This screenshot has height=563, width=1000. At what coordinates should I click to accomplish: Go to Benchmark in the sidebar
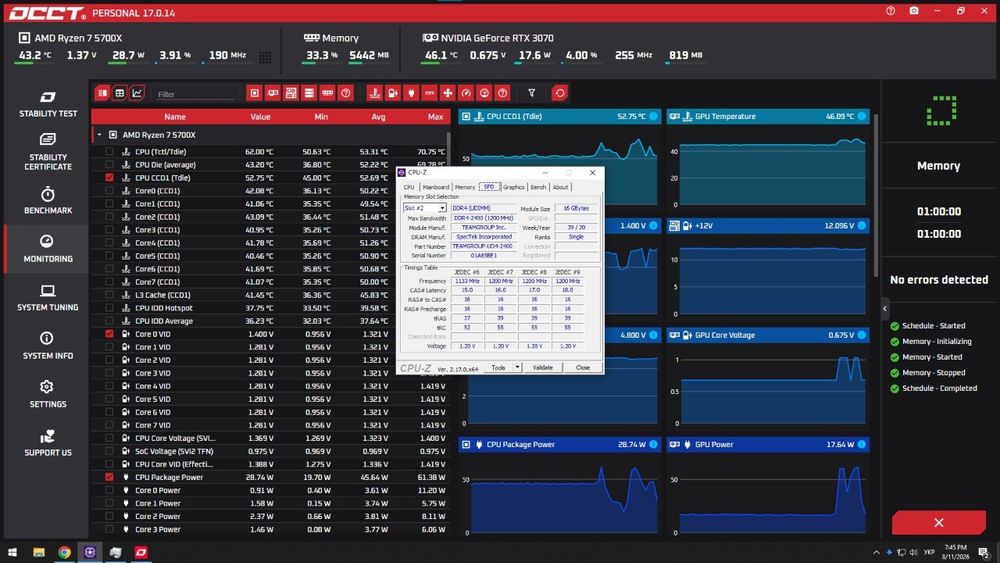pos(47,200)
